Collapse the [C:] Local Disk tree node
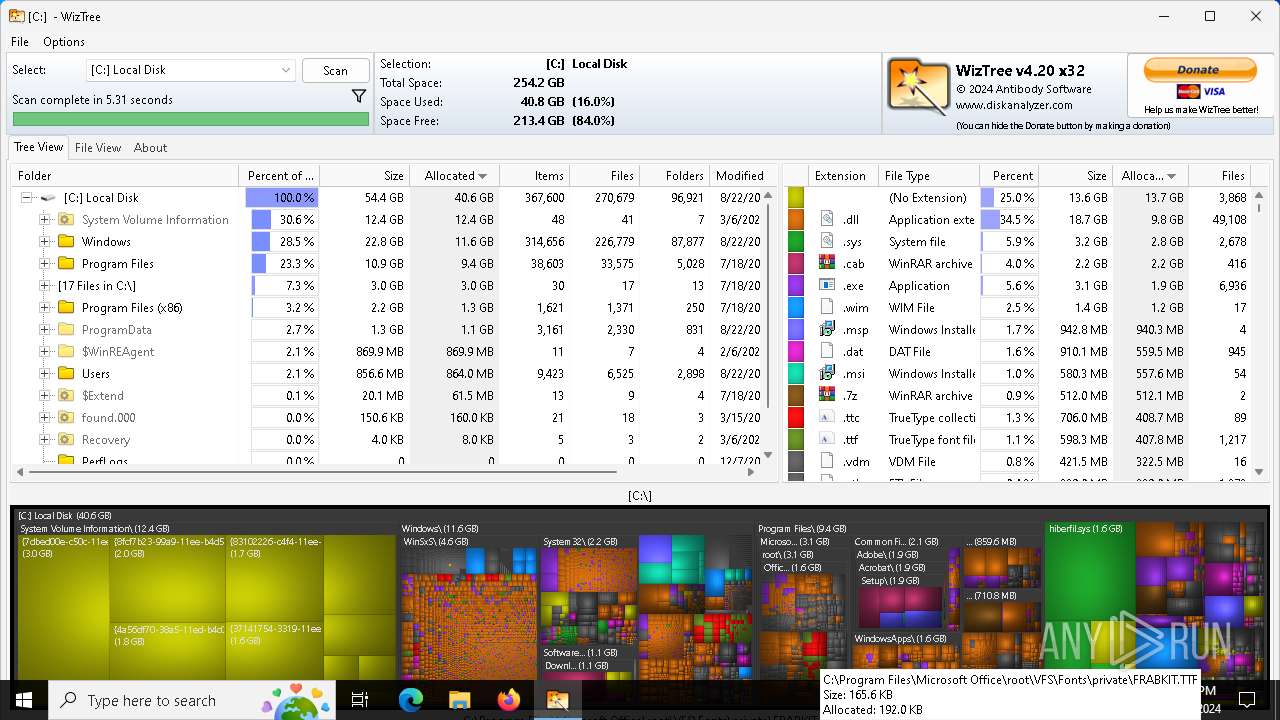Screen dimensions: 1280x720 27,198
